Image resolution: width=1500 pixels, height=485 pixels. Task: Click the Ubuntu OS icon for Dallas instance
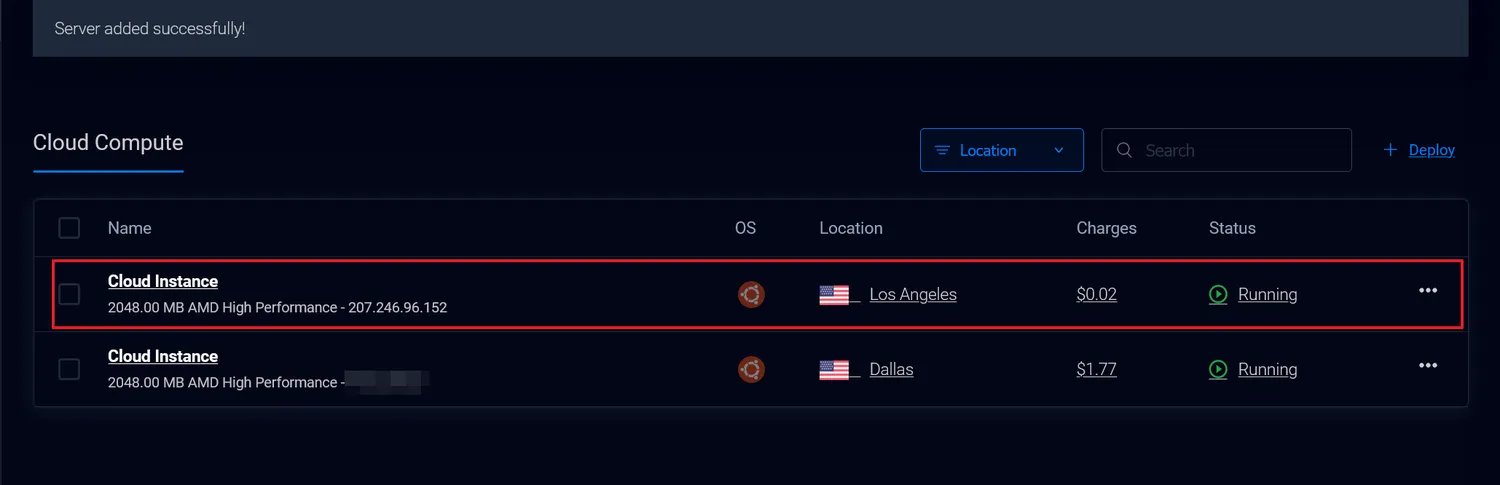pyautogui.click(x=751, y=370)
